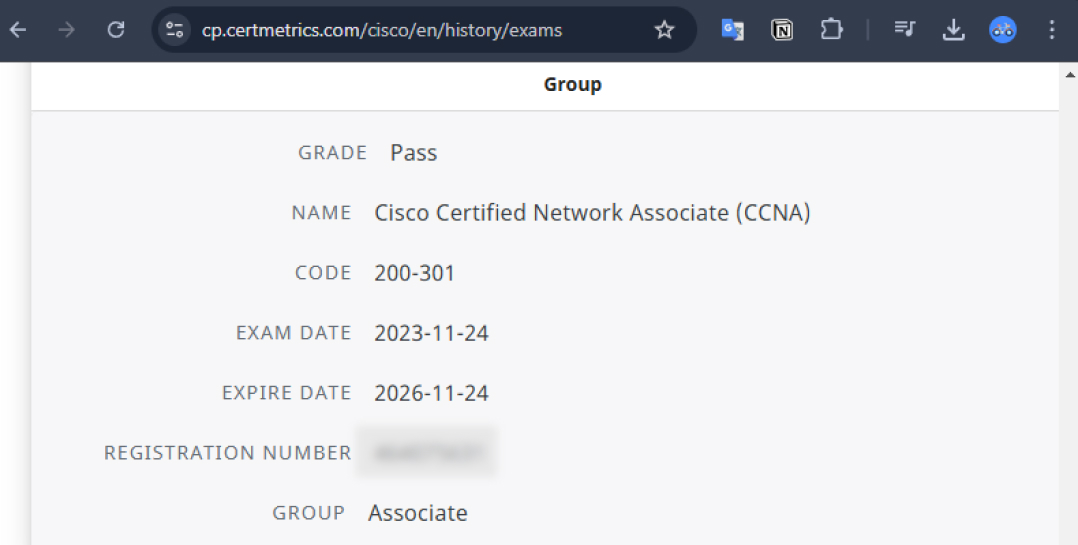Image resolution: width=1078 pixels, height=545 pixels.
Task: Click the exam code 200-301
Action: [414, 273]
